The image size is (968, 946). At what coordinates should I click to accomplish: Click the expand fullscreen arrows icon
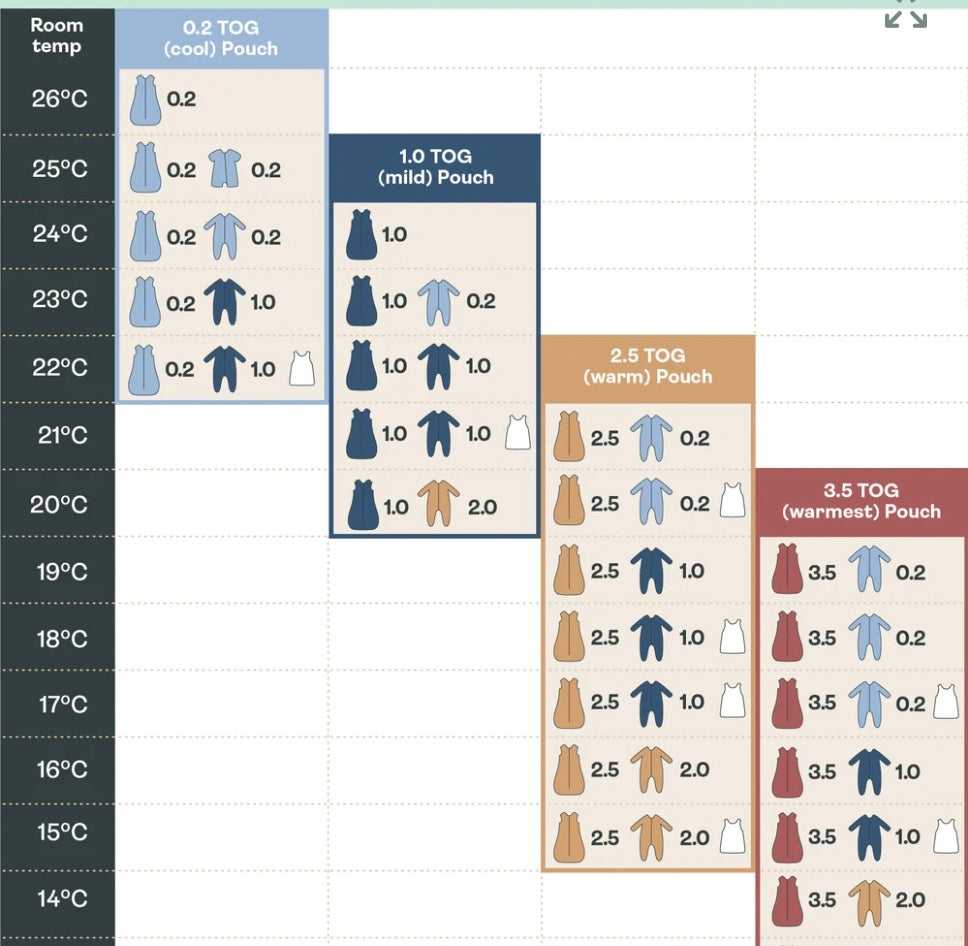906,16
